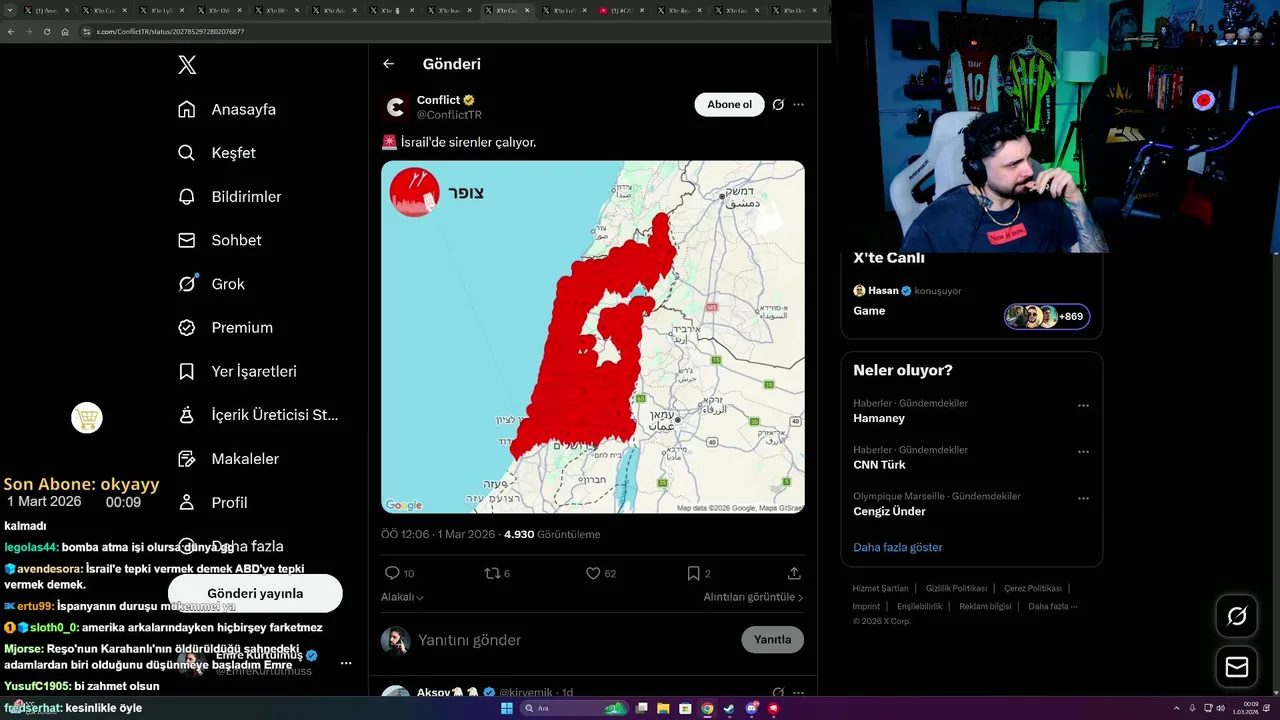Open Discord from the taskbar
The height and width of the screenshot is (720, 1280).
751,709
